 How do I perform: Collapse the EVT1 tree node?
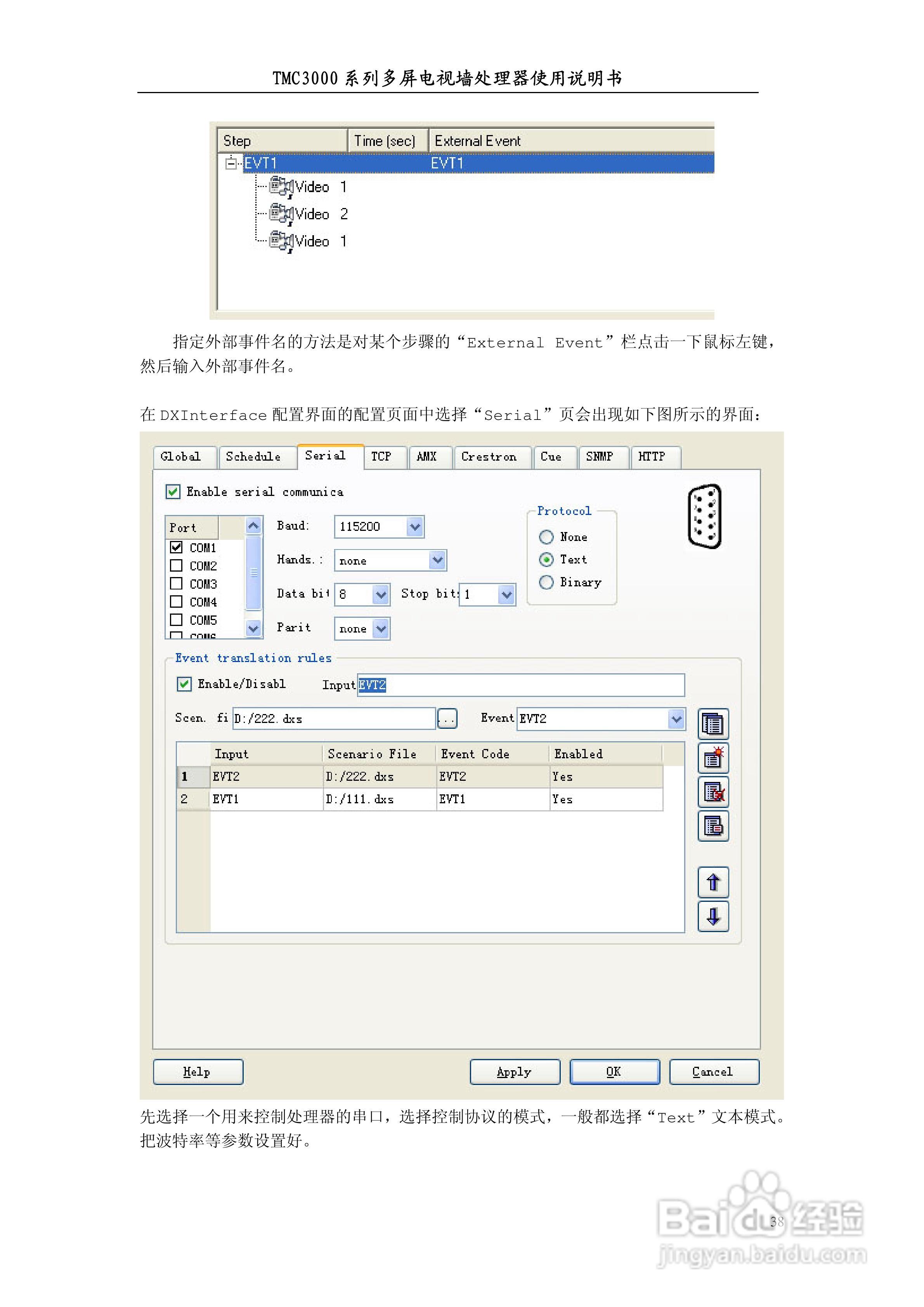[231, 163]
